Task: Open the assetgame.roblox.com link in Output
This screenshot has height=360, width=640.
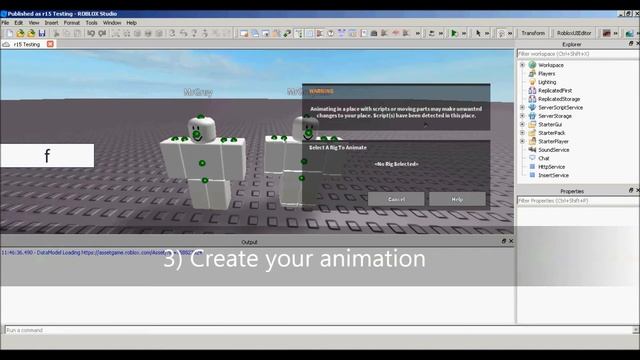Action: tap(142, 253)
